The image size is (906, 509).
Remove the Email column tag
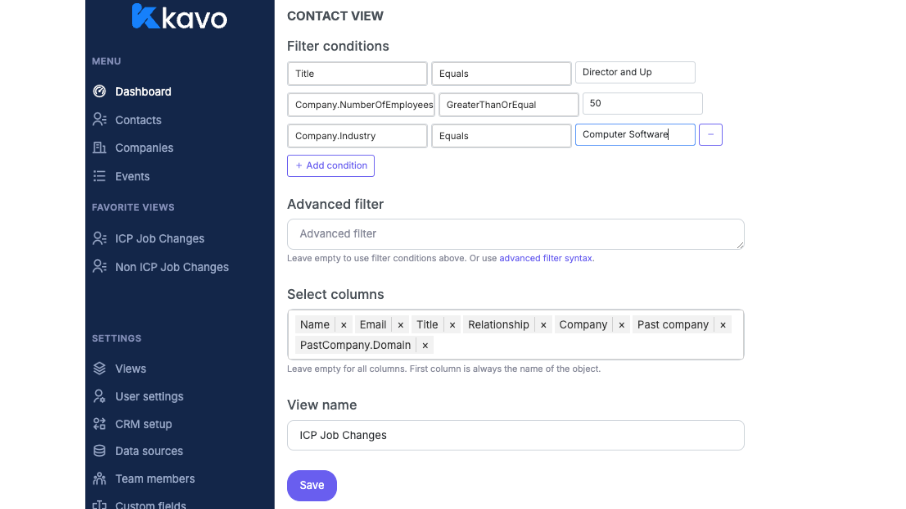pyautogui.click(x=400, y=325)
